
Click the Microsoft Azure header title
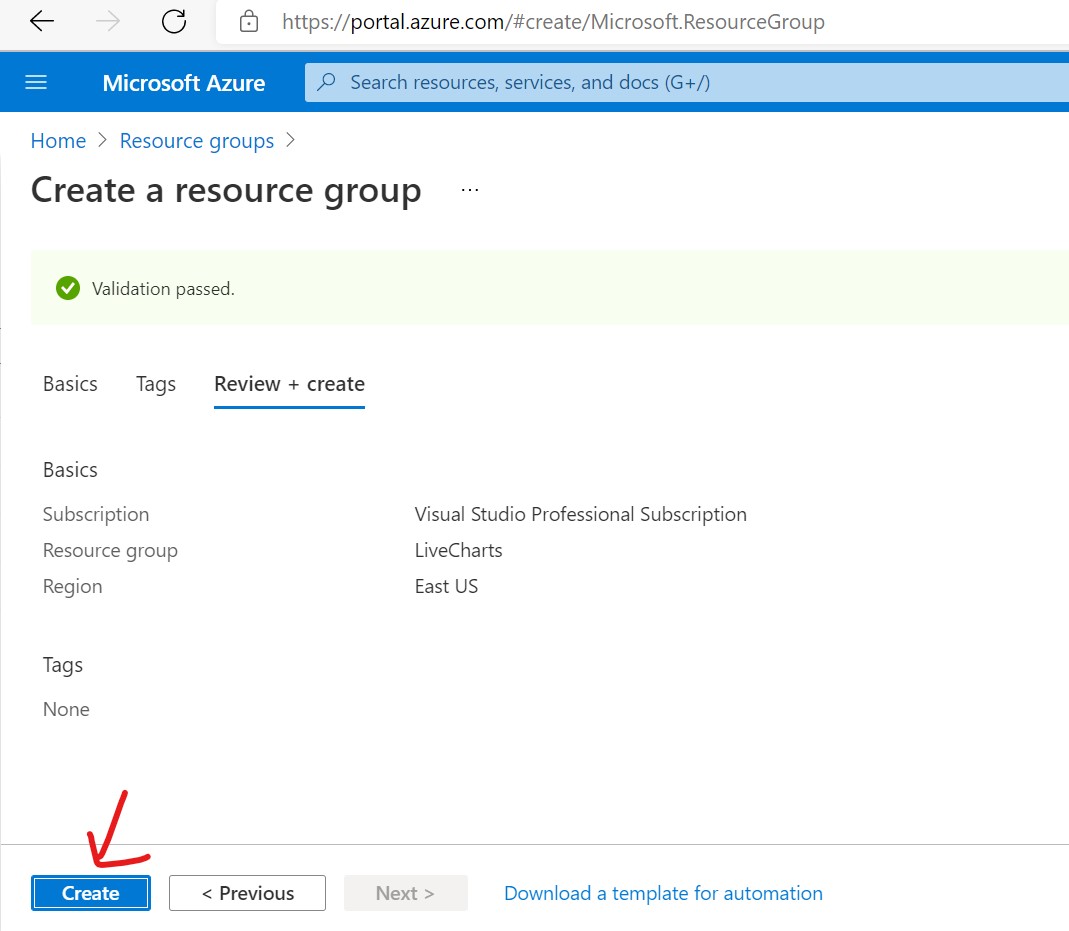(184, 83)
